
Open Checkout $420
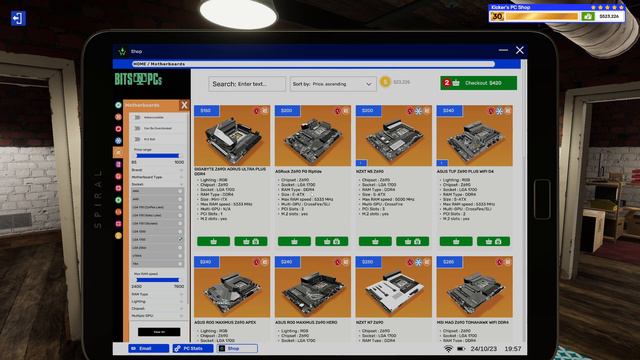(x=478, y=83)
